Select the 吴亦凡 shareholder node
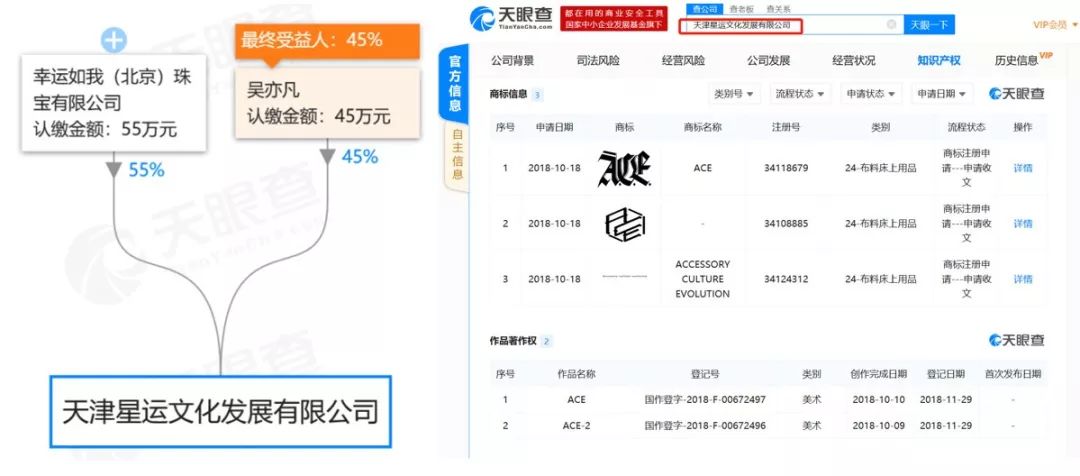 click(326, 102)
